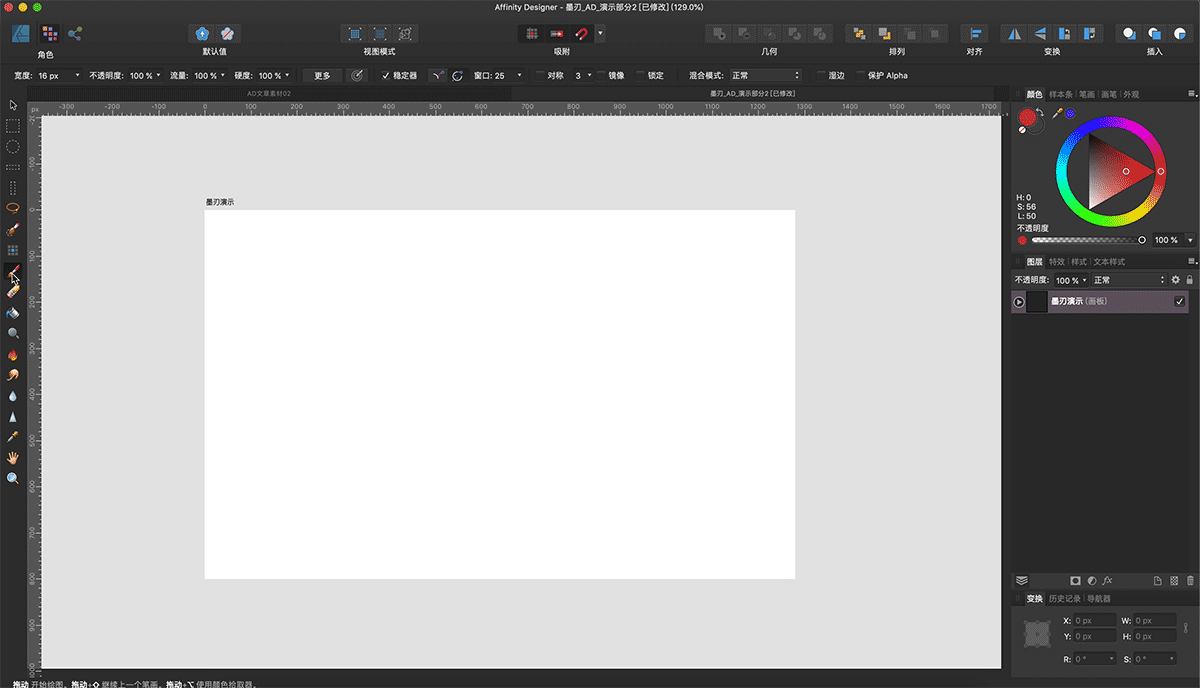
Task: Switch to the 样本条 swatches tab
Action: [1060, 94]
